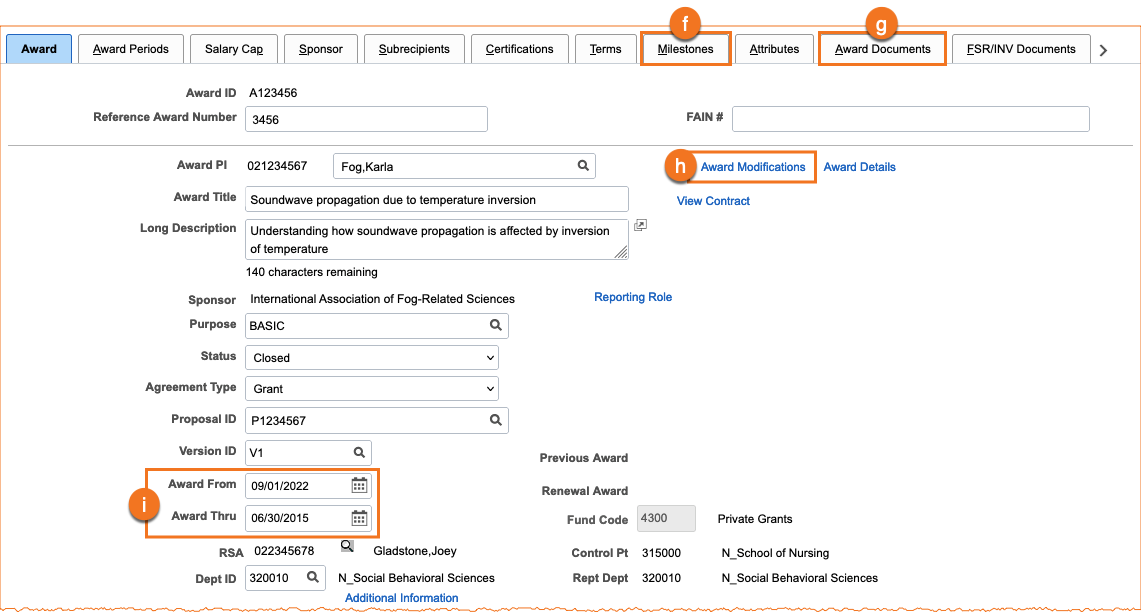Open the Status dropdown showing Closed

[x=372, y=358]
